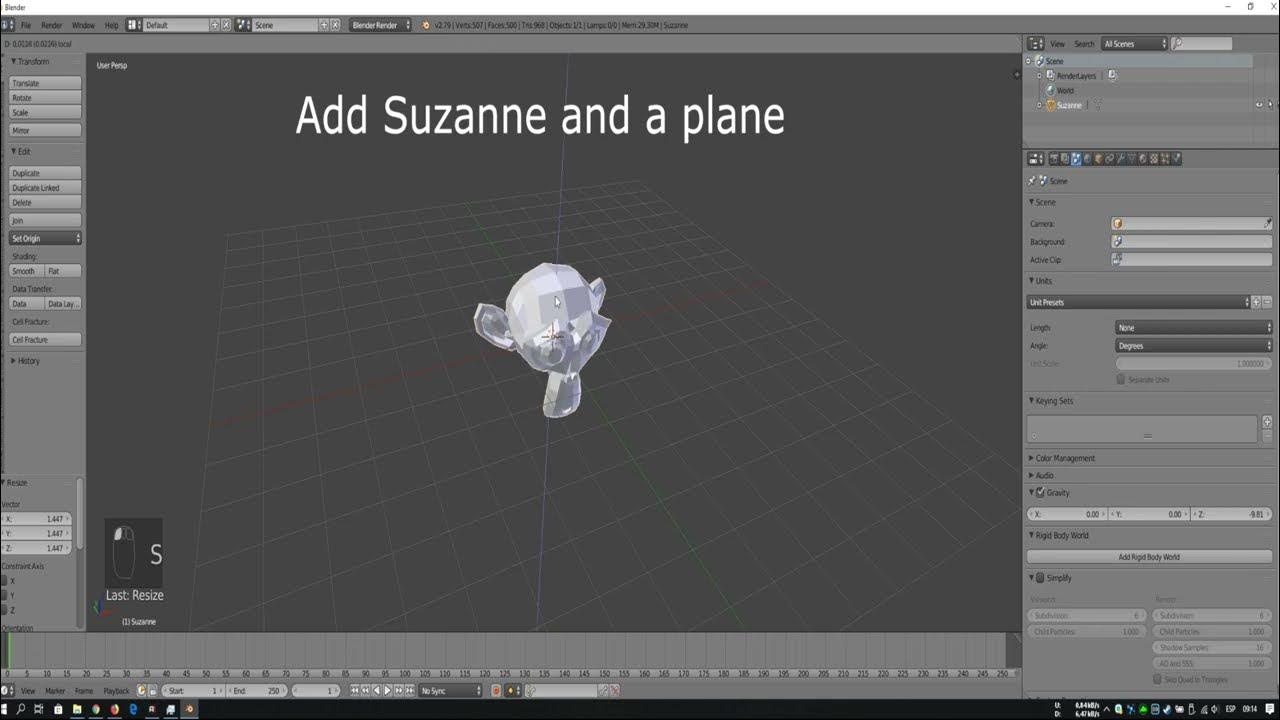1280x720 pixels.
Task: Open the No Sync playback dropdown
Action: pos(449,690)
